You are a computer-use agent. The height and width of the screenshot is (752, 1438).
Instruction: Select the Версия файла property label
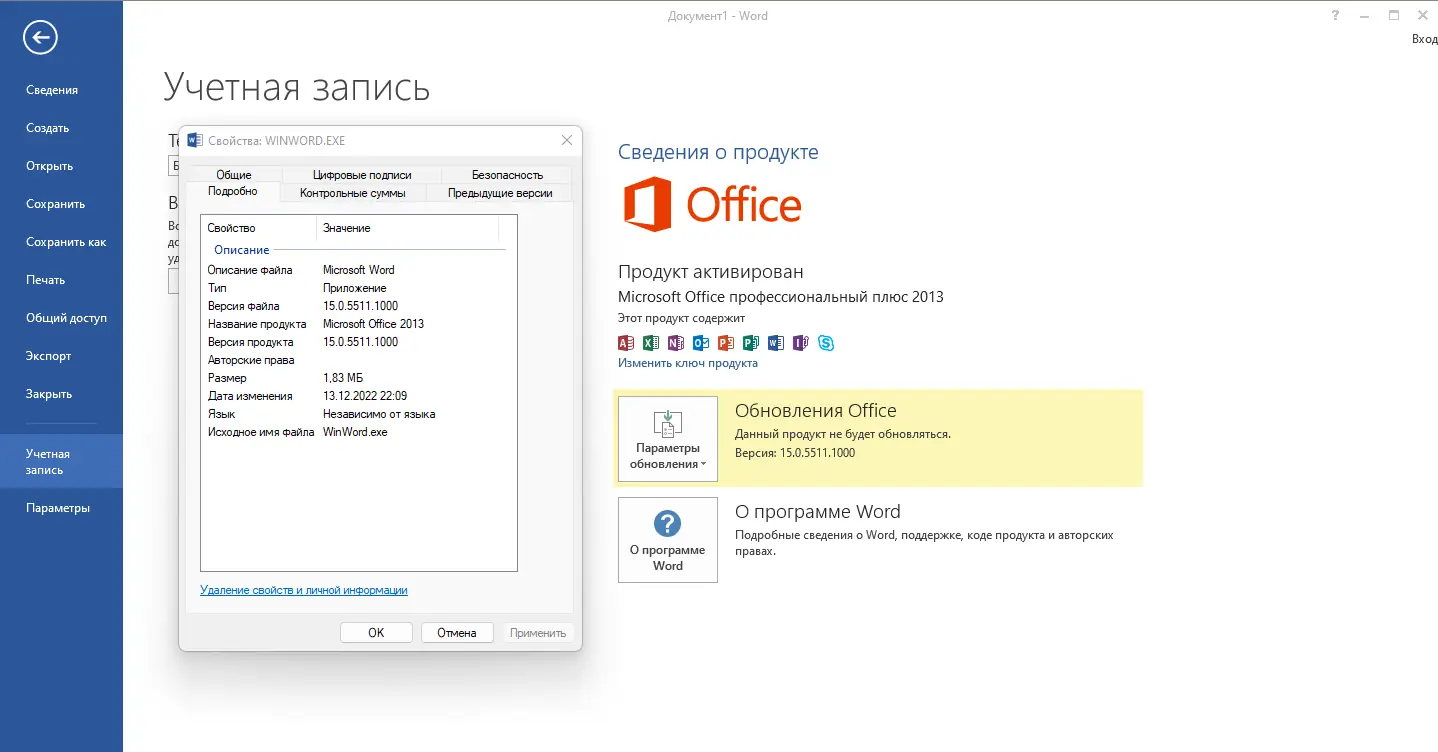coord(244,306)
